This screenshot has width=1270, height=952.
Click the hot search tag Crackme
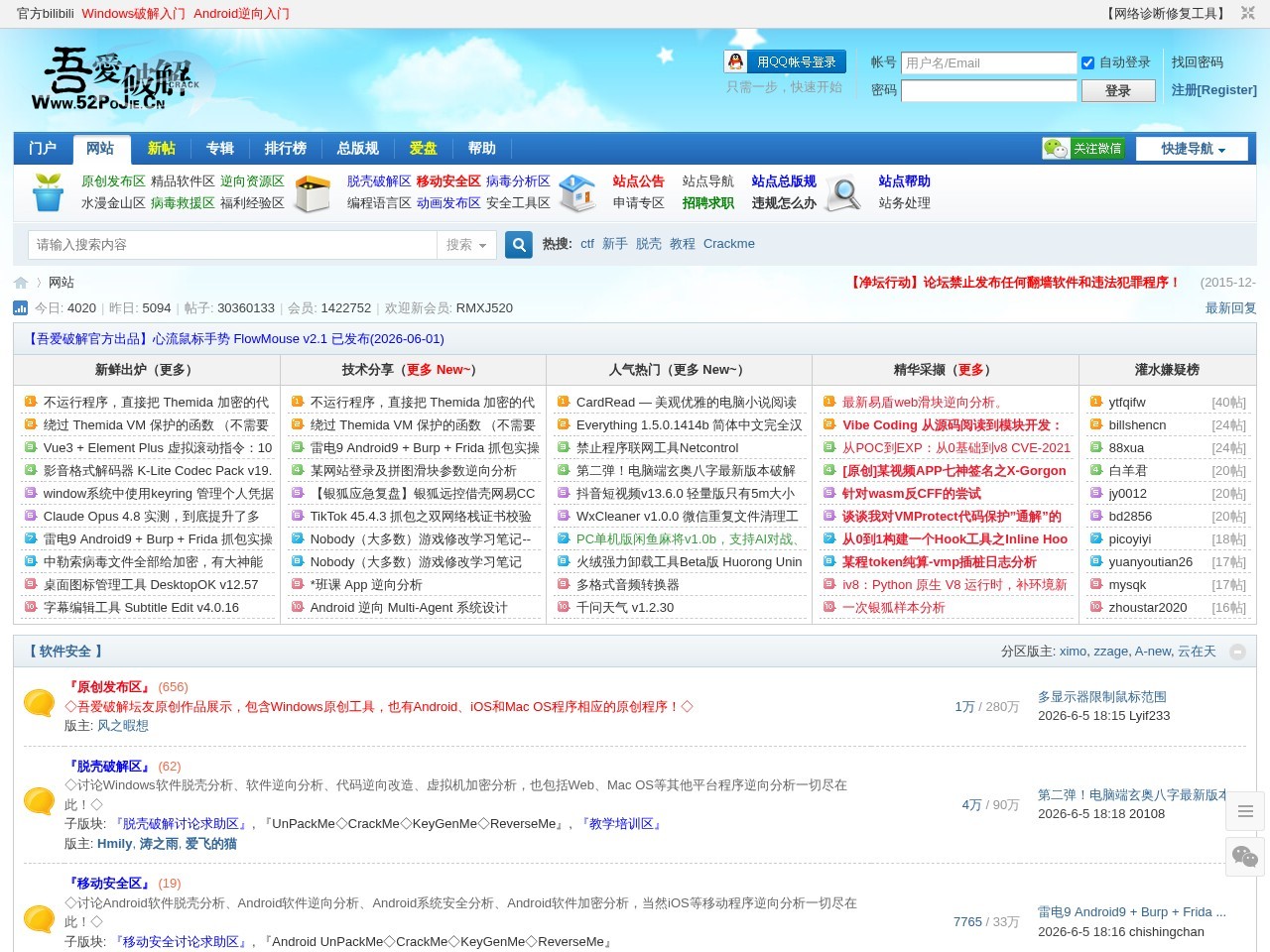point(729,244)
